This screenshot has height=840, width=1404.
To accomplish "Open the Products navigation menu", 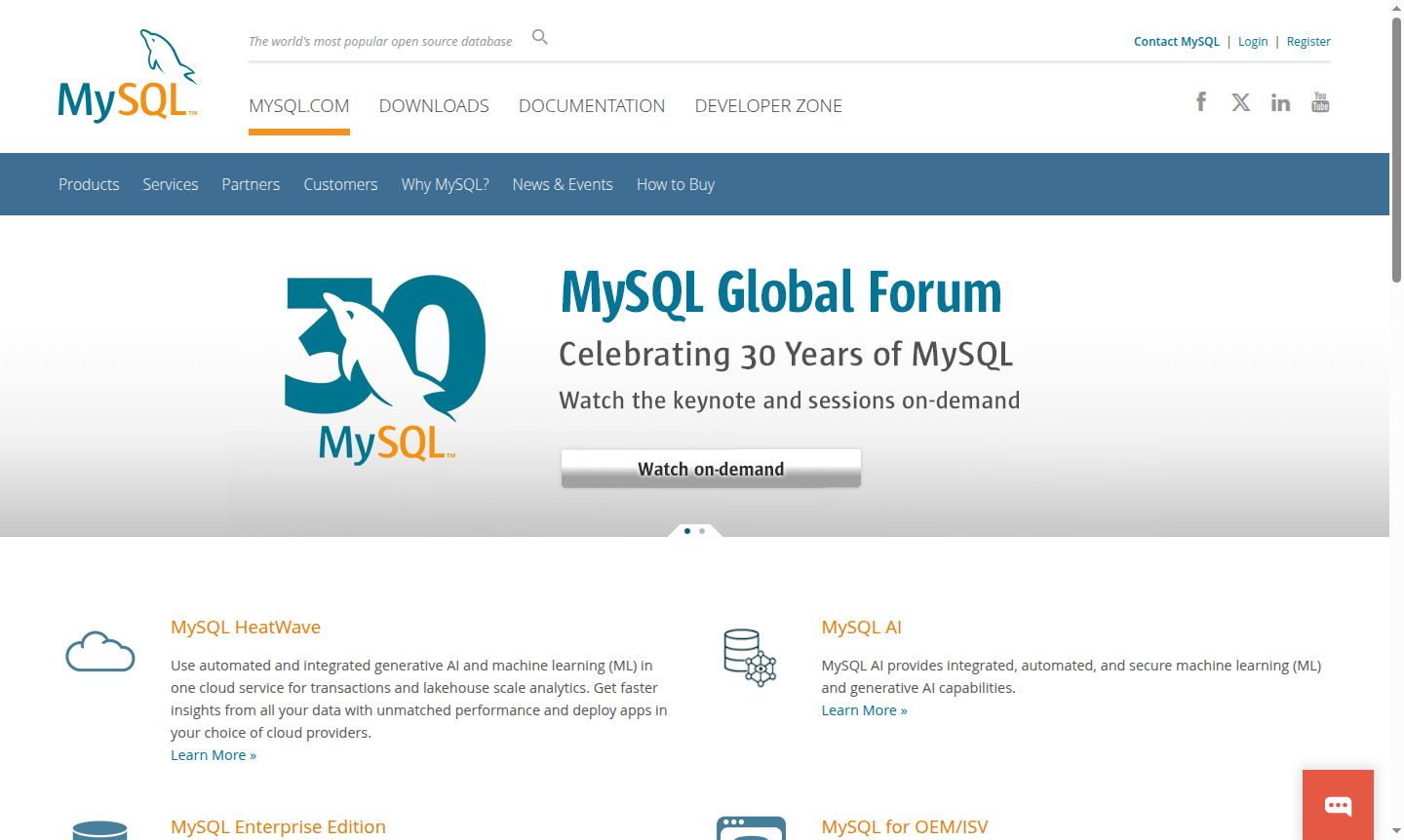I will point(89,184).
